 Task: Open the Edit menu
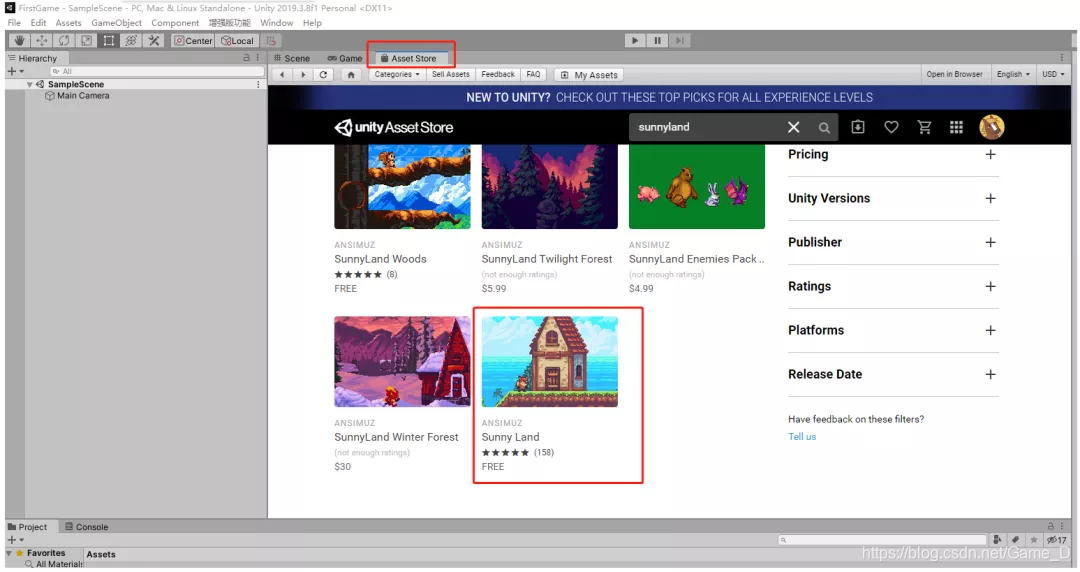(x=38, y=23)
